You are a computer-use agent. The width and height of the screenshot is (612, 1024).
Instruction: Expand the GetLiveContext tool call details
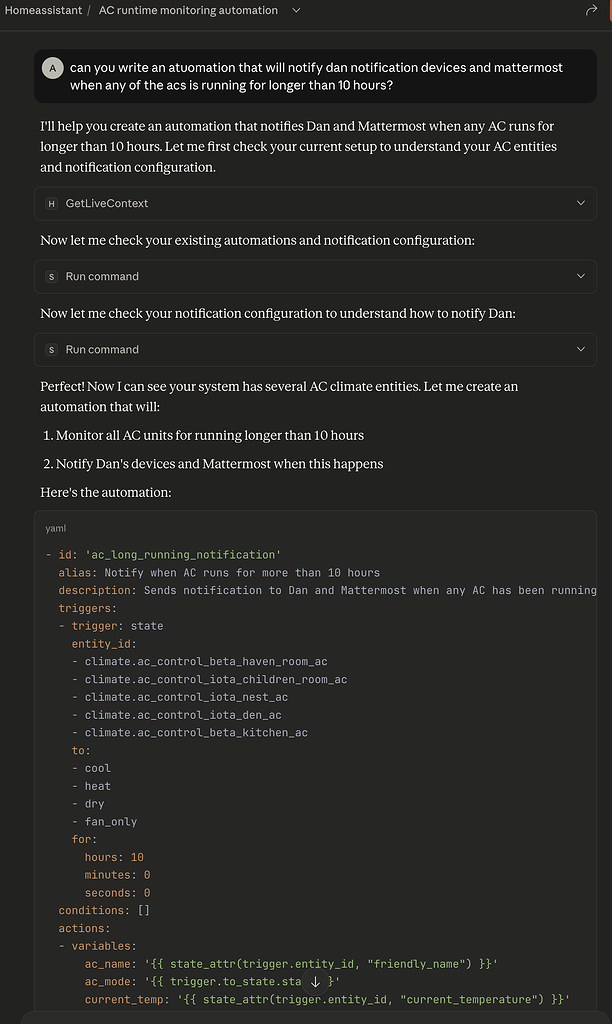pos(580,204)
